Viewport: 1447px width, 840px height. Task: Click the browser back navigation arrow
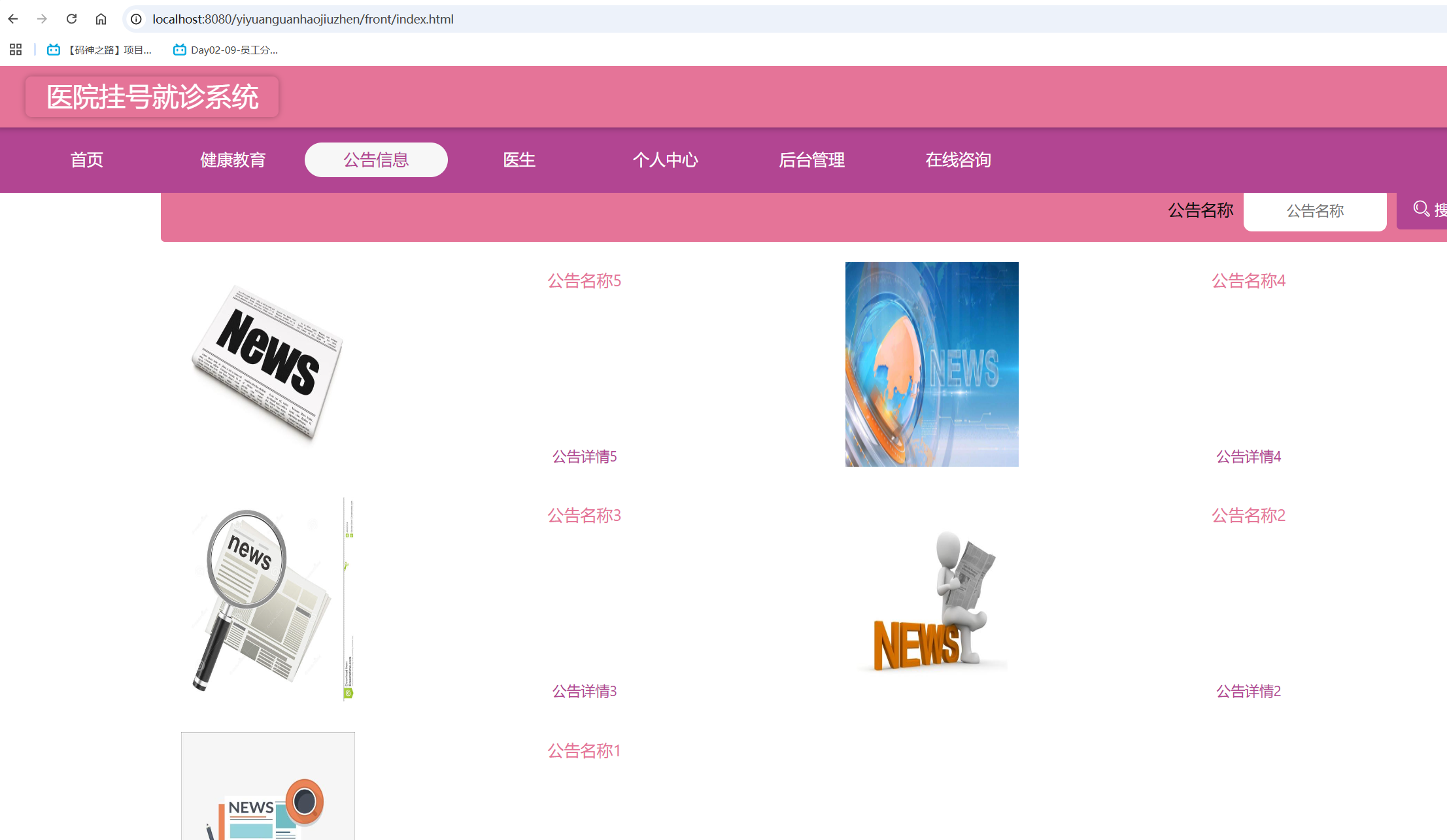(13, 19)
